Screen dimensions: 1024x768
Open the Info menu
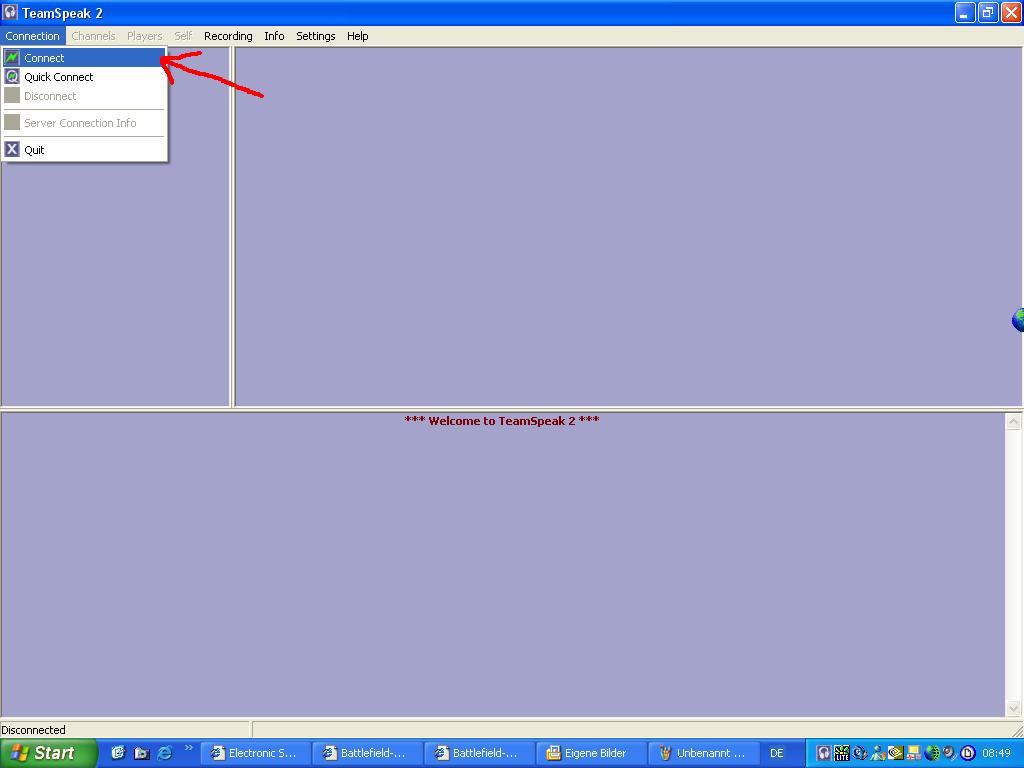click(x=274, y=36)
